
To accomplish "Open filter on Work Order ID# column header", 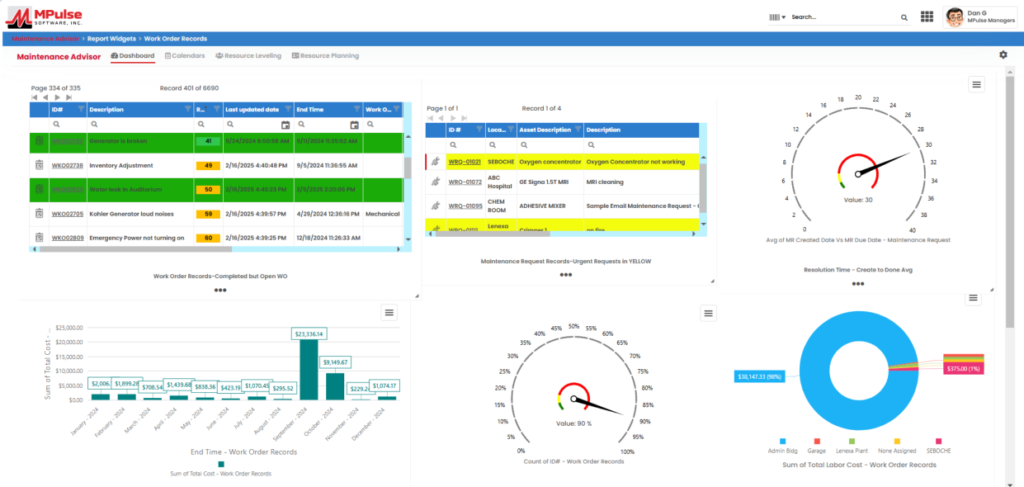I will point(81,110).
